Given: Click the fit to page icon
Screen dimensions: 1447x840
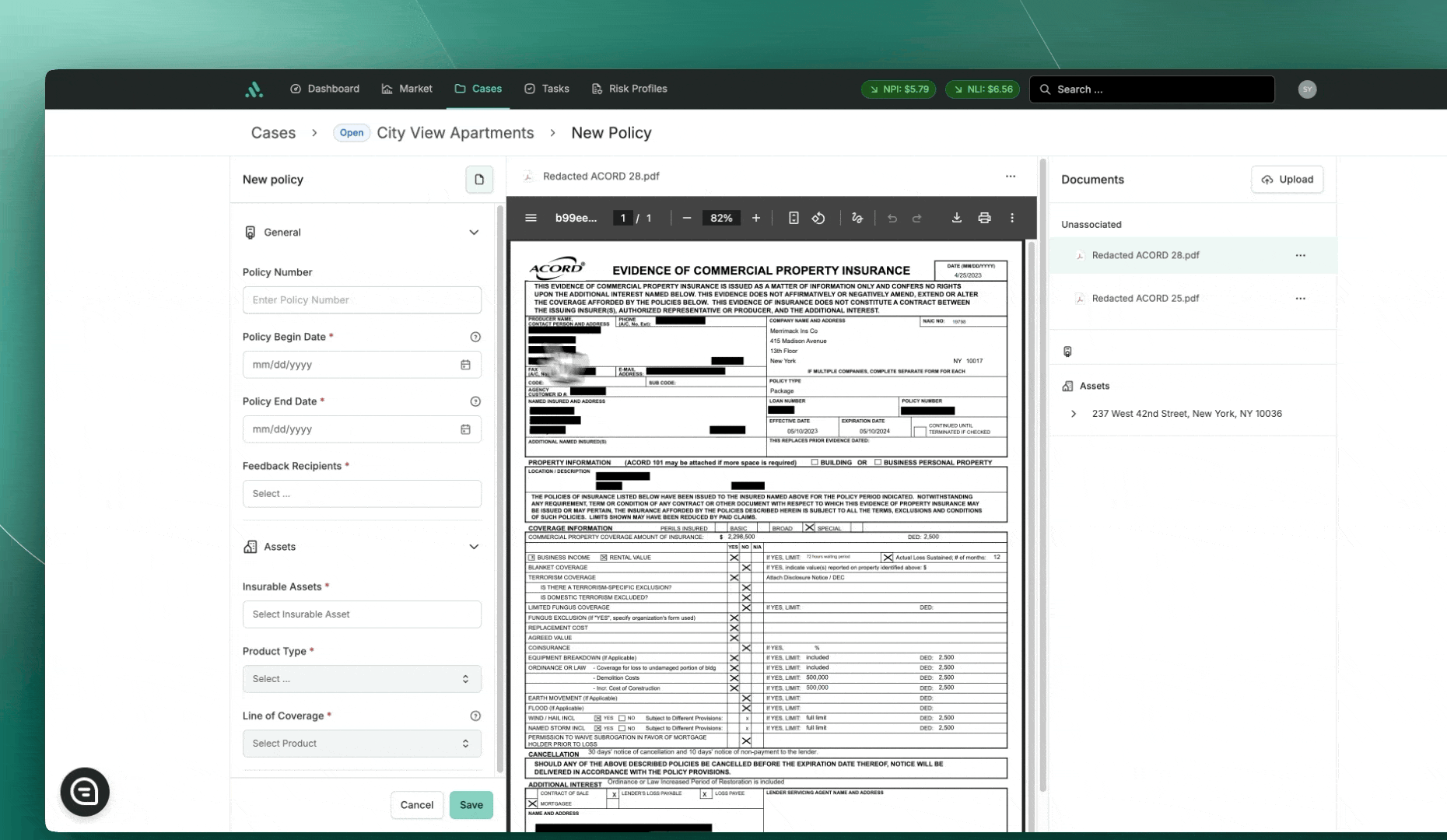Looking at the screenshot, I should pos(793,218).
